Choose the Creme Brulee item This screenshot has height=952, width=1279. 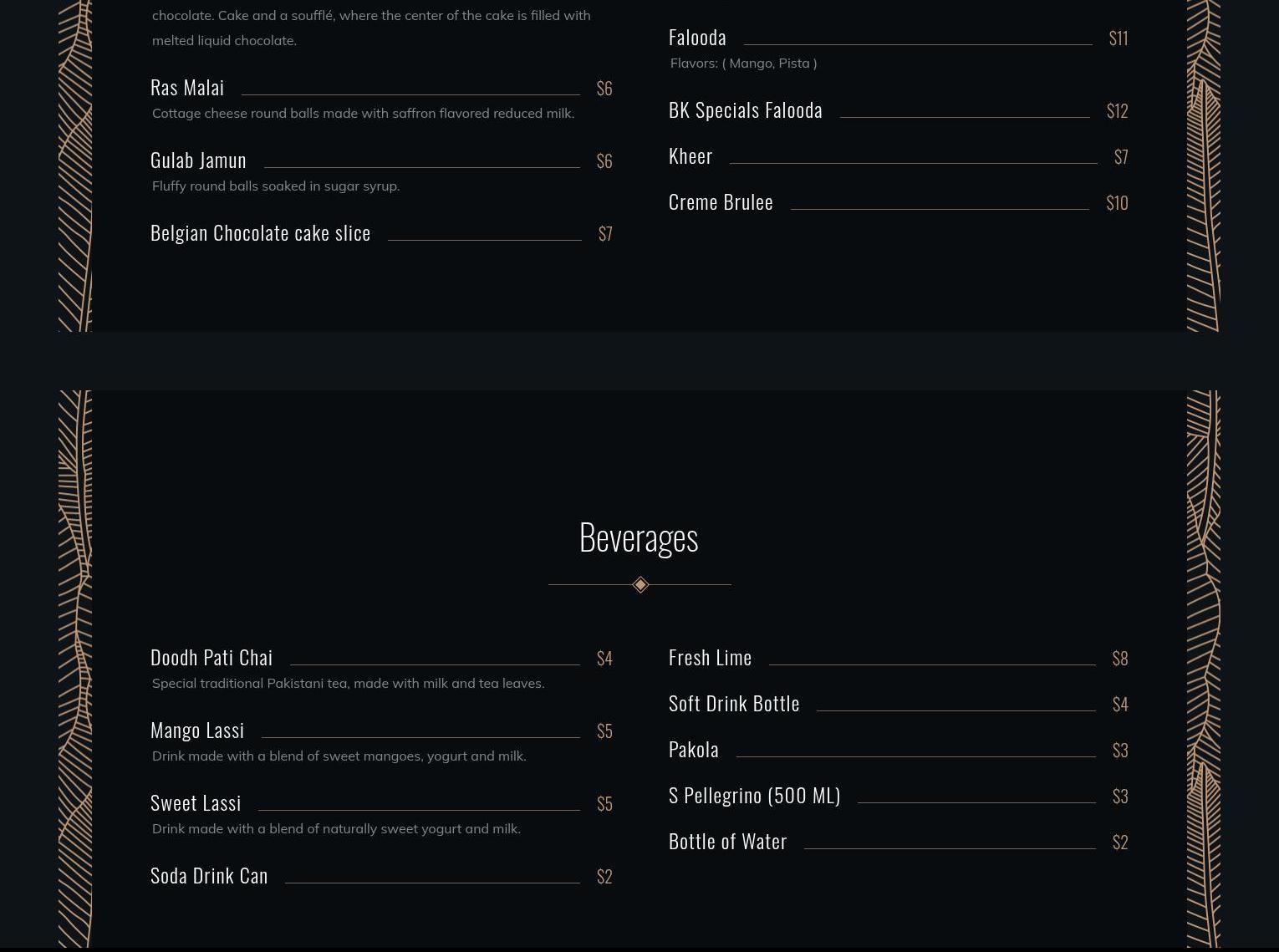point(721,202)
